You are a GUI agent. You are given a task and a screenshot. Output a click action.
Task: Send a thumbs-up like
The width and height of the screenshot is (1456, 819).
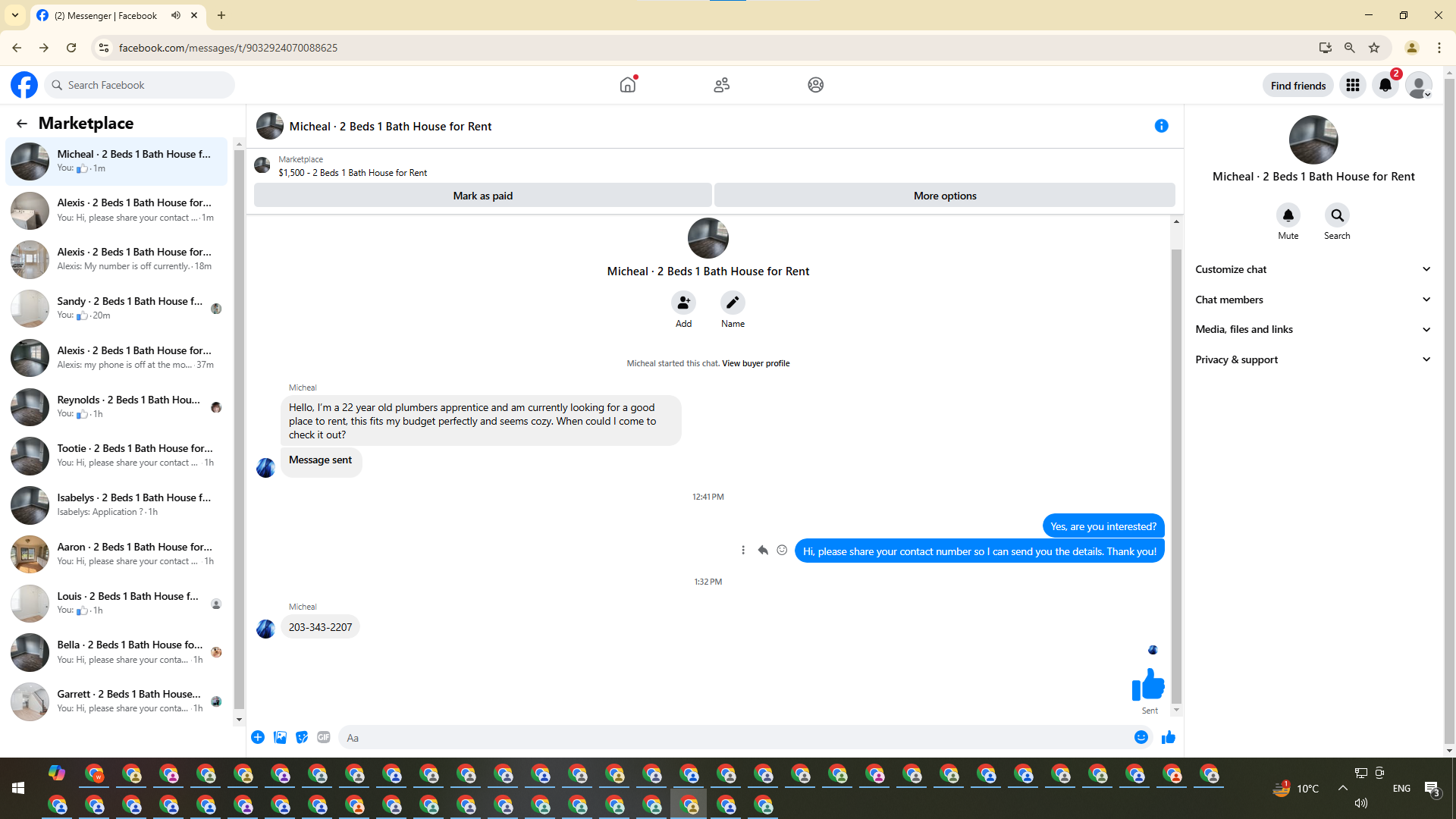tap(1168, 737)
